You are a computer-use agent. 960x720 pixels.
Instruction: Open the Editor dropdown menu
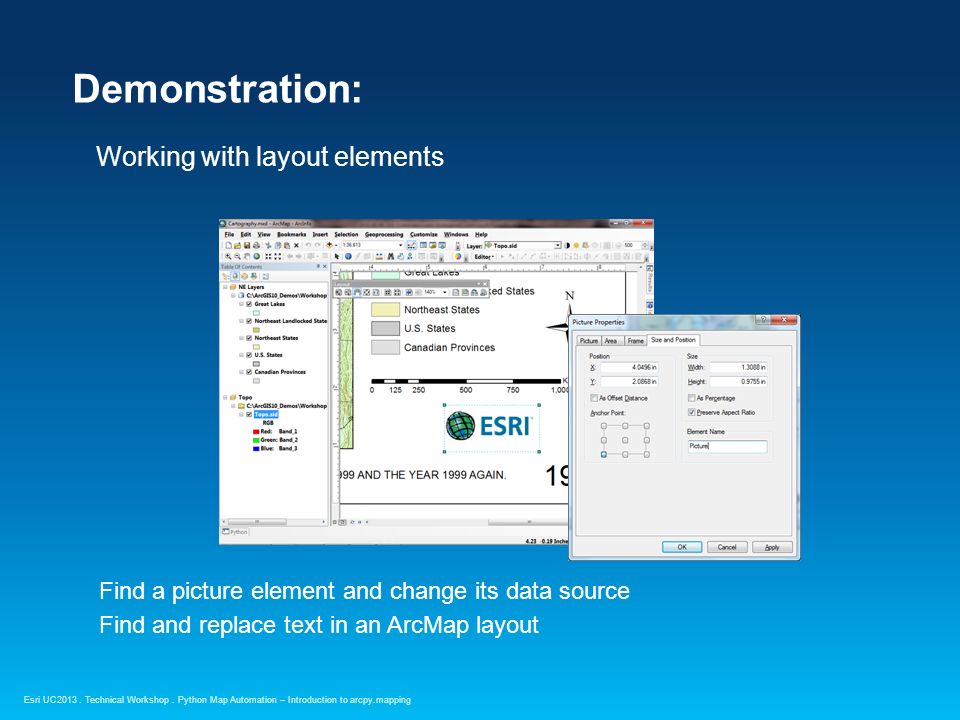click(484, 257)
